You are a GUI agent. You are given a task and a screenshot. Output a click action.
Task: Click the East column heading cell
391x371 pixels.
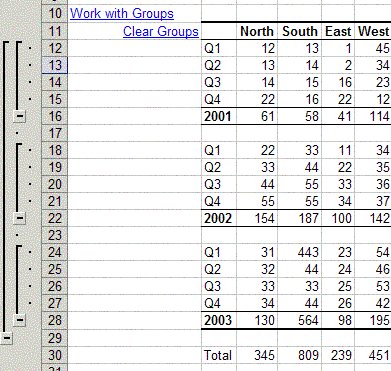pos(338,31)
